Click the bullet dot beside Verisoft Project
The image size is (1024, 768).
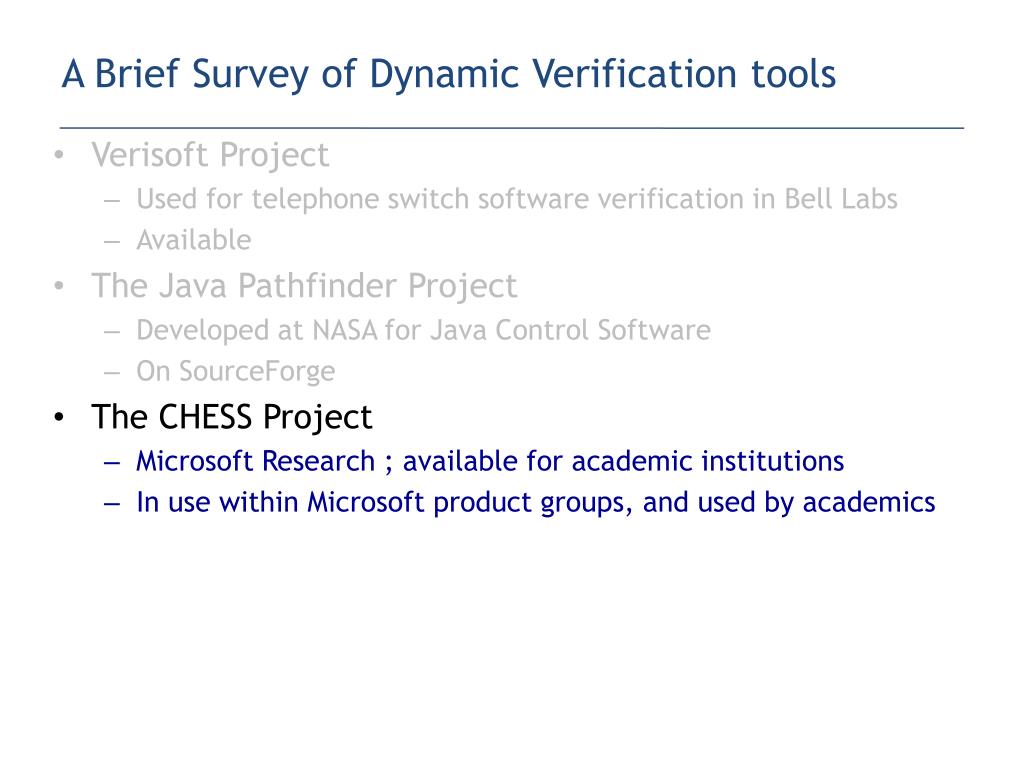pyautogui.click(x=61, y=156)
